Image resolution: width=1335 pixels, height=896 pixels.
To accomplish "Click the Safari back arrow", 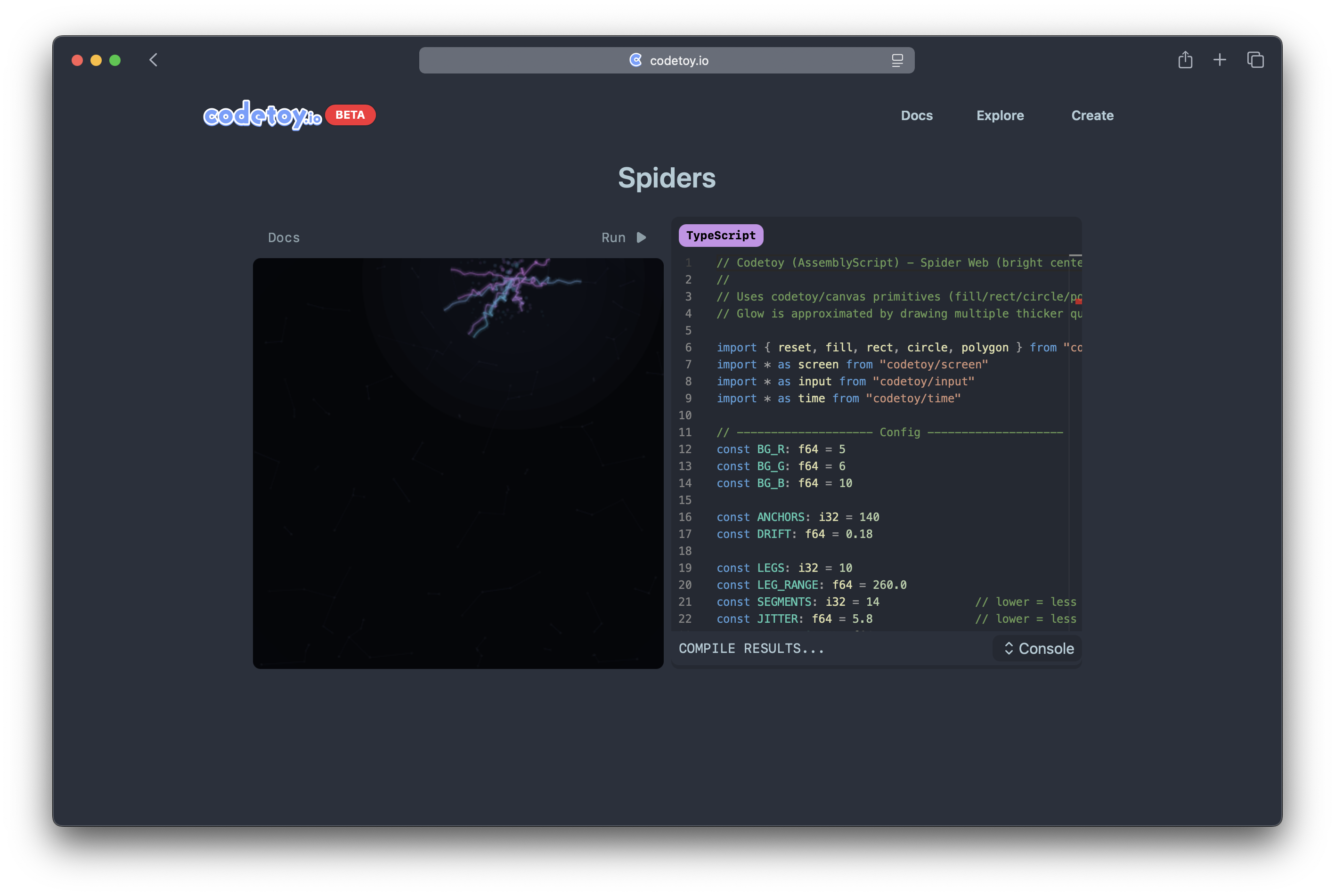I will 153,60.
